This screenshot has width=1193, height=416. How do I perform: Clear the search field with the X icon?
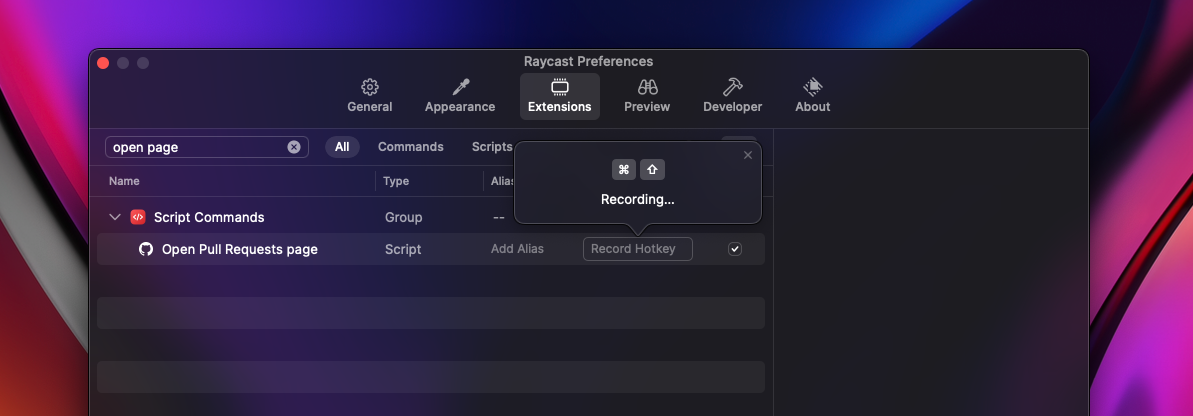click(x=294, y=147)
